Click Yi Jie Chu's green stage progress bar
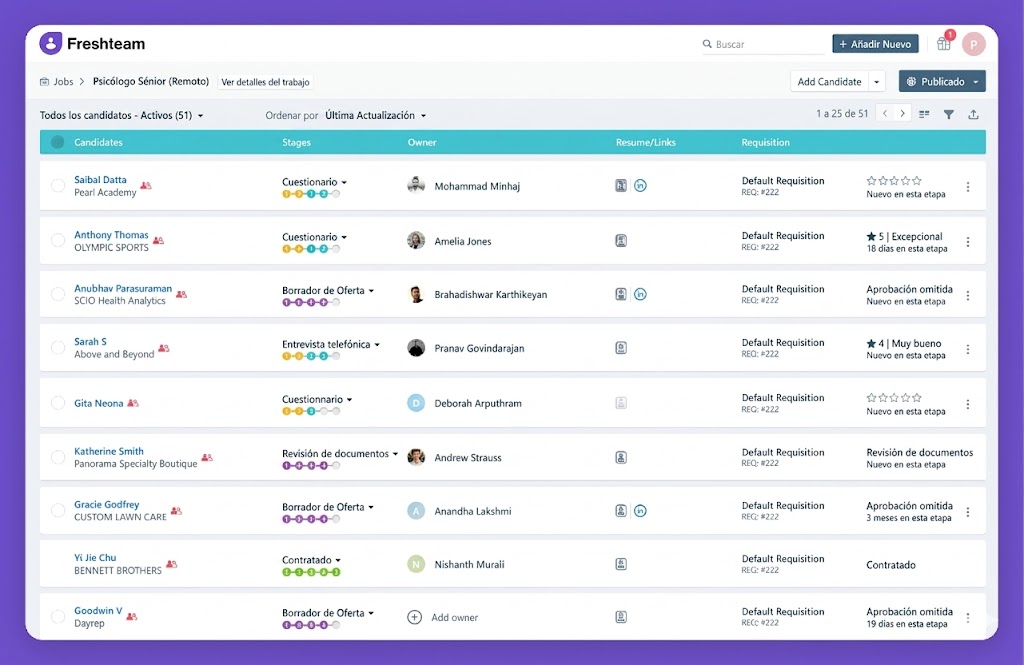Image resolution: width=1024 pixels, height=665 pixels. click(311, 572)
